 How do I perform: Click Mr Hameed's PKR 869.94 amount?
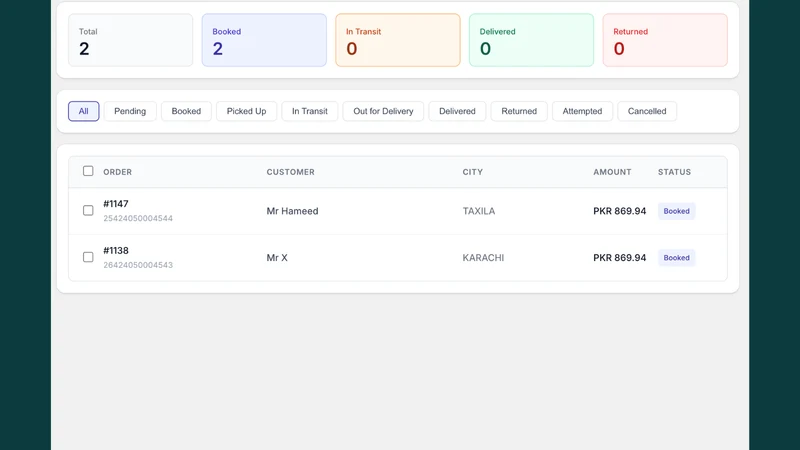[619, 211]
